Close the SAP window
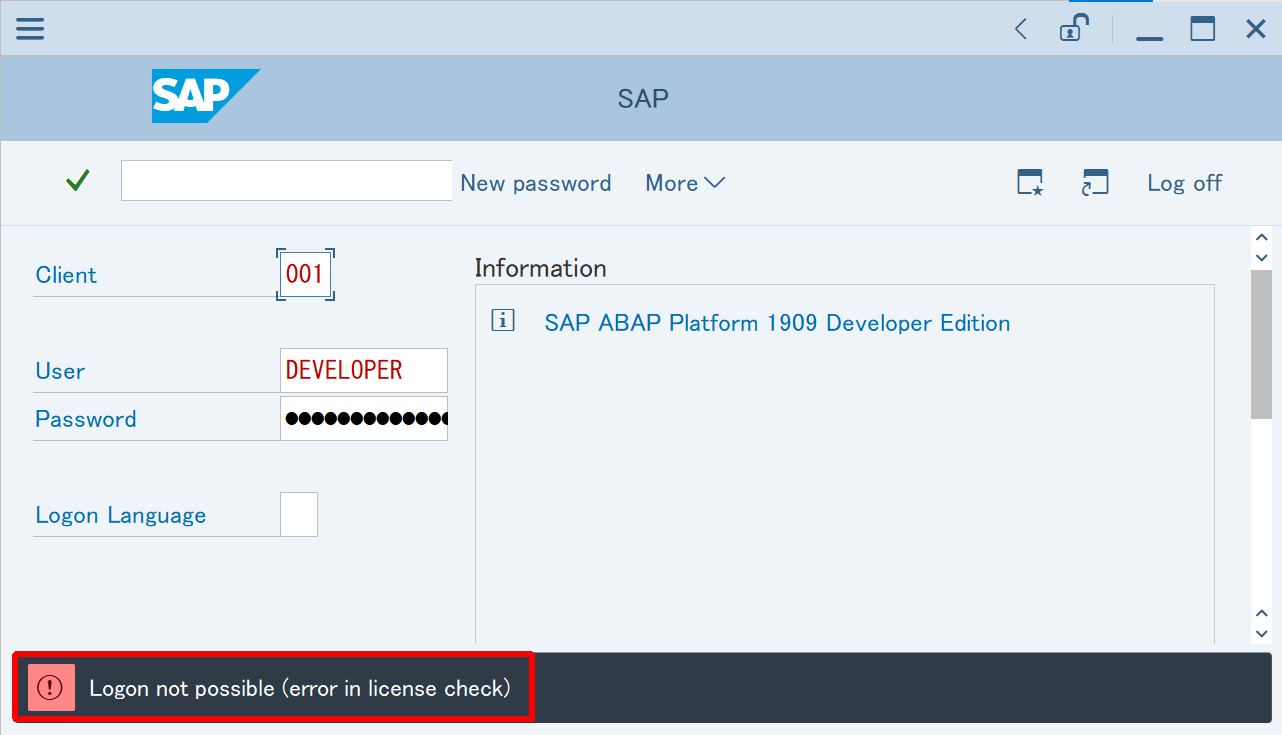 [1256, 29]
